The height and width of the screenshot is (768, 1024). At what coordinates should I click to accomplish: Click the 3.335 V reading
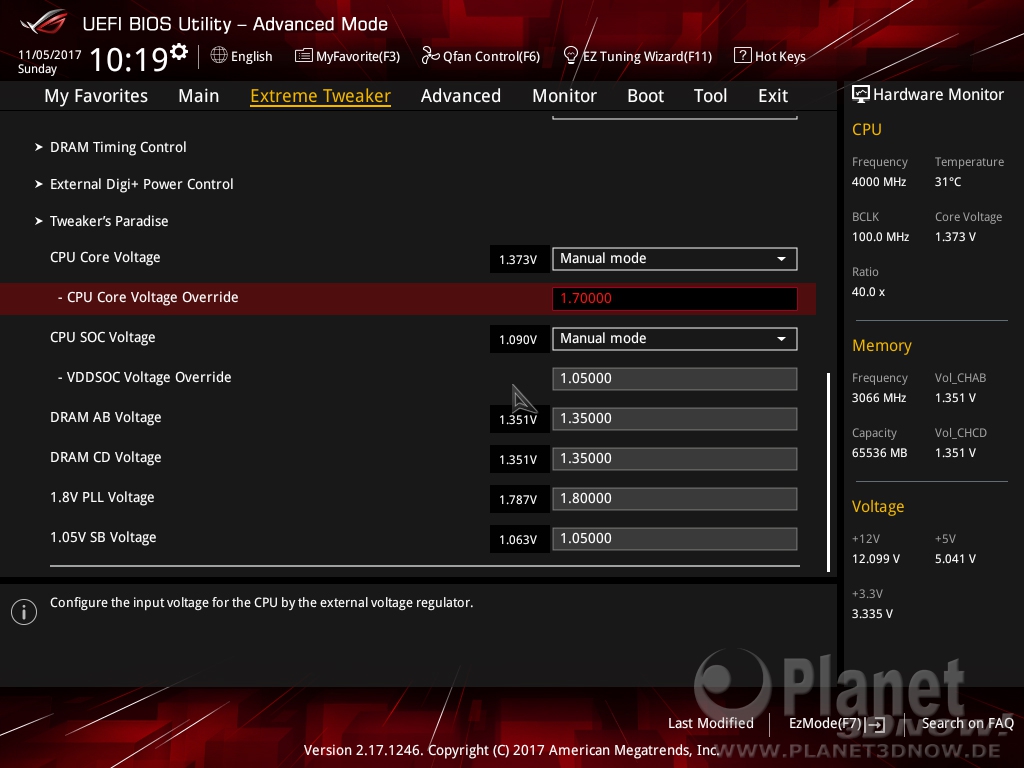pyautogui.click(x=872, y=614)
